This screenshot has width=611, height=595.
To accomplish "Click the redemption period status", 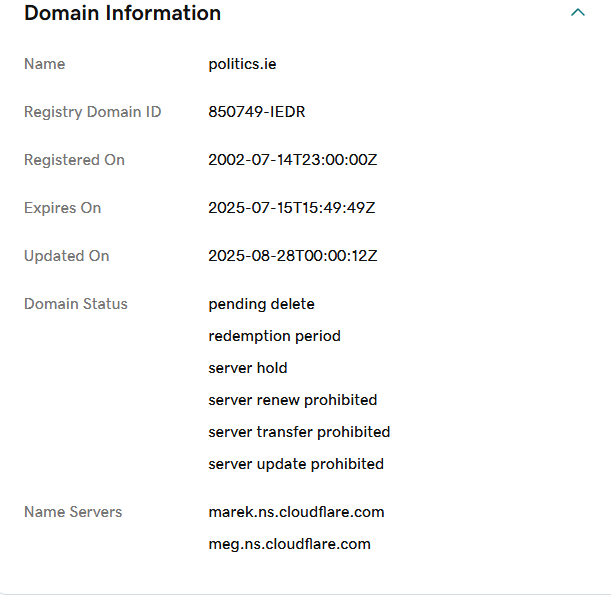I will (x=274, y=336).
